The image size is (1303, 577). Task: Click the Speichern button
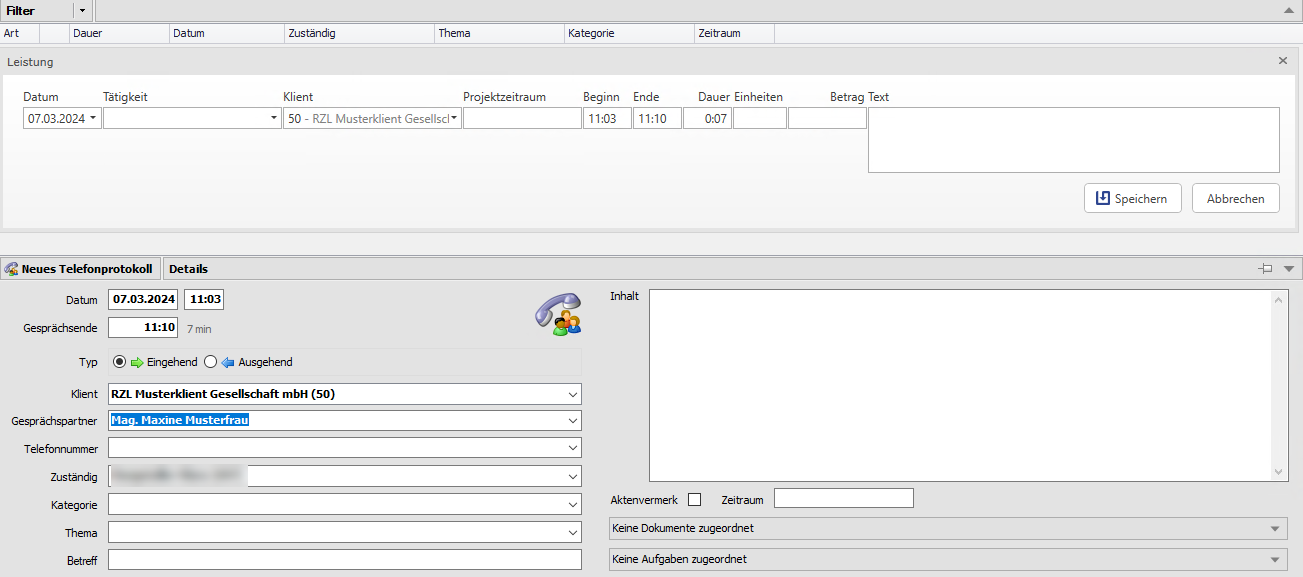[x=1132, y=198]
